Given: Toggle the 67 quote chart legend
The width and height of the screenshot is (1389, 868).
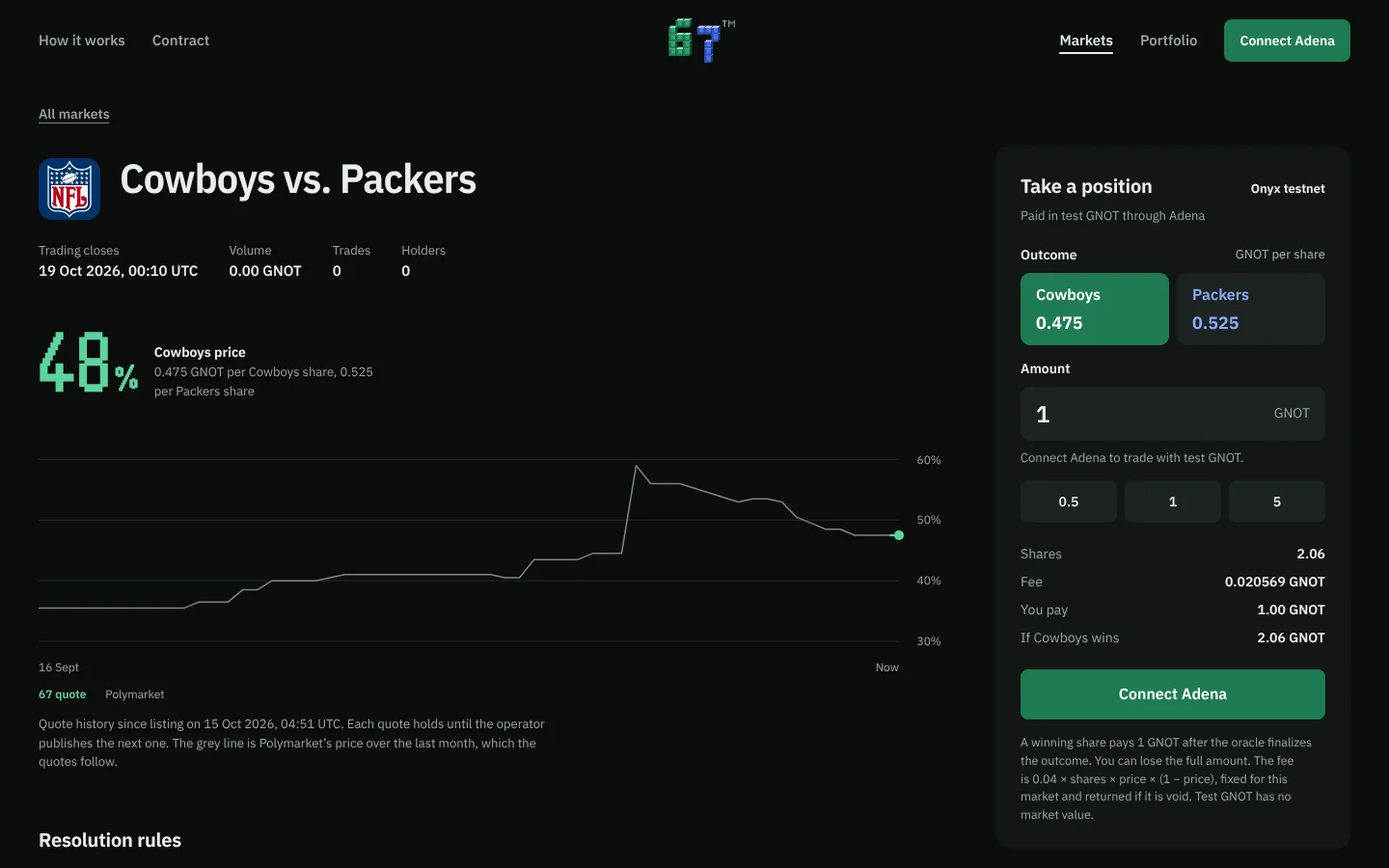Looking at the screenshot, I should tap(63, 694).
